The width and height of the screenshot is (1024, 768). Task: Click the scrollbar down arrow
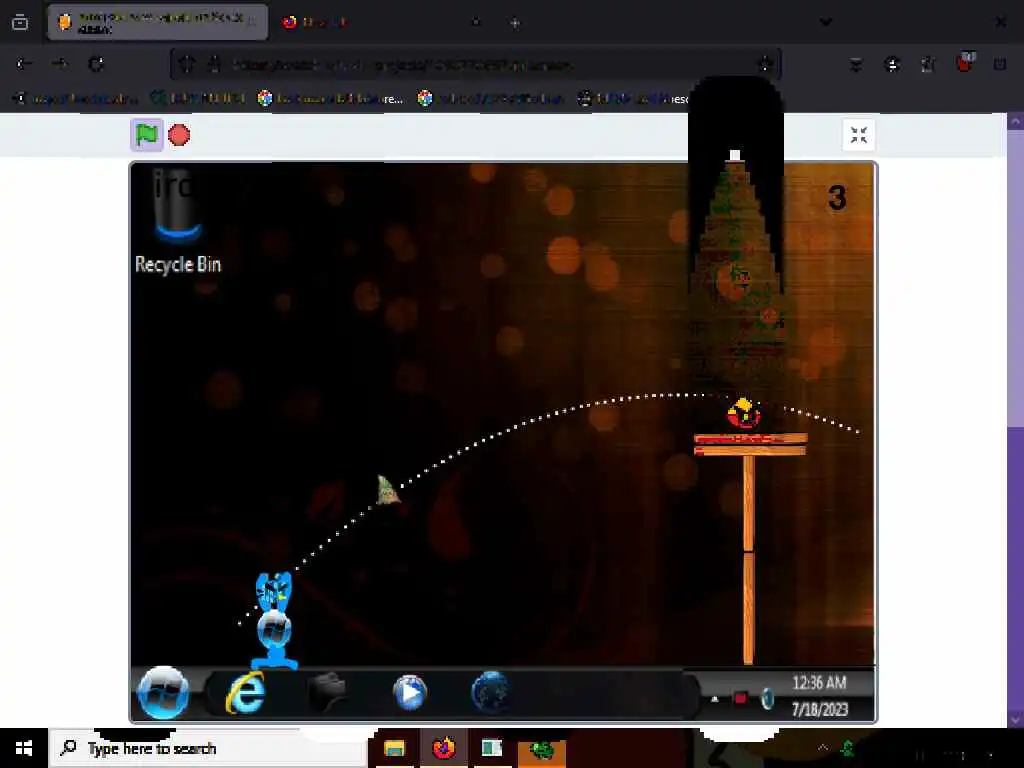(1016, 719)
